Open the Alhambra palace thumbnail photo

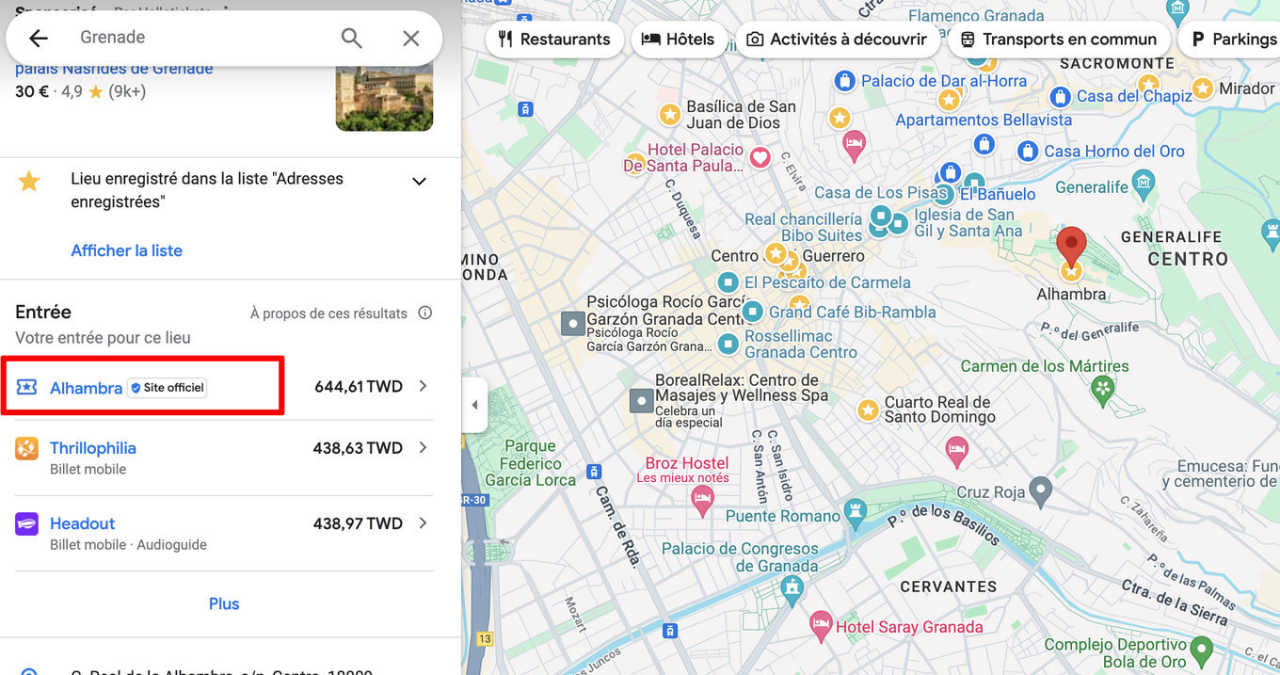(x=384, y=98)
